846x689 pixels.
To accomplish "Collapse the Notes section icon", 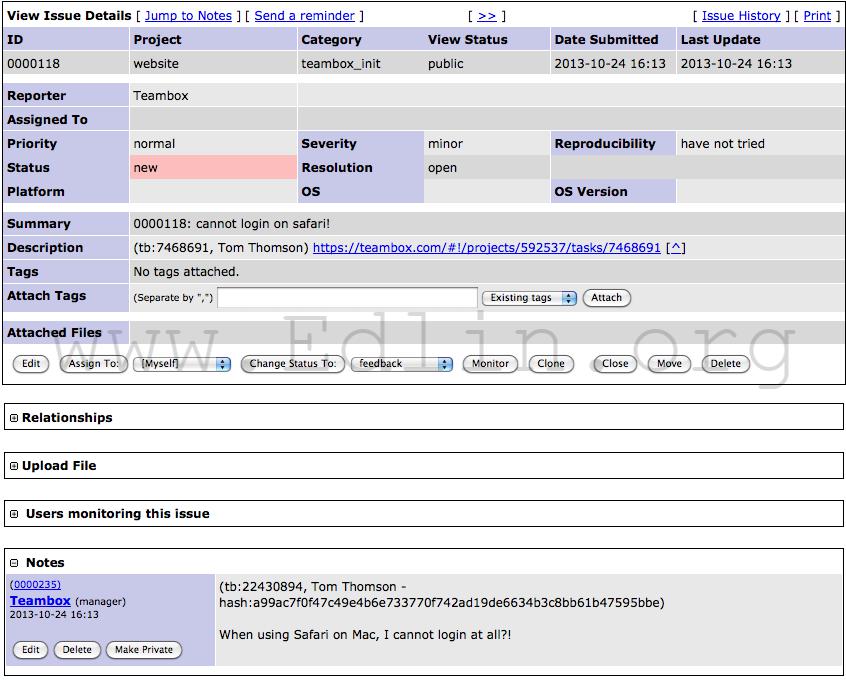I will (14, 563).
